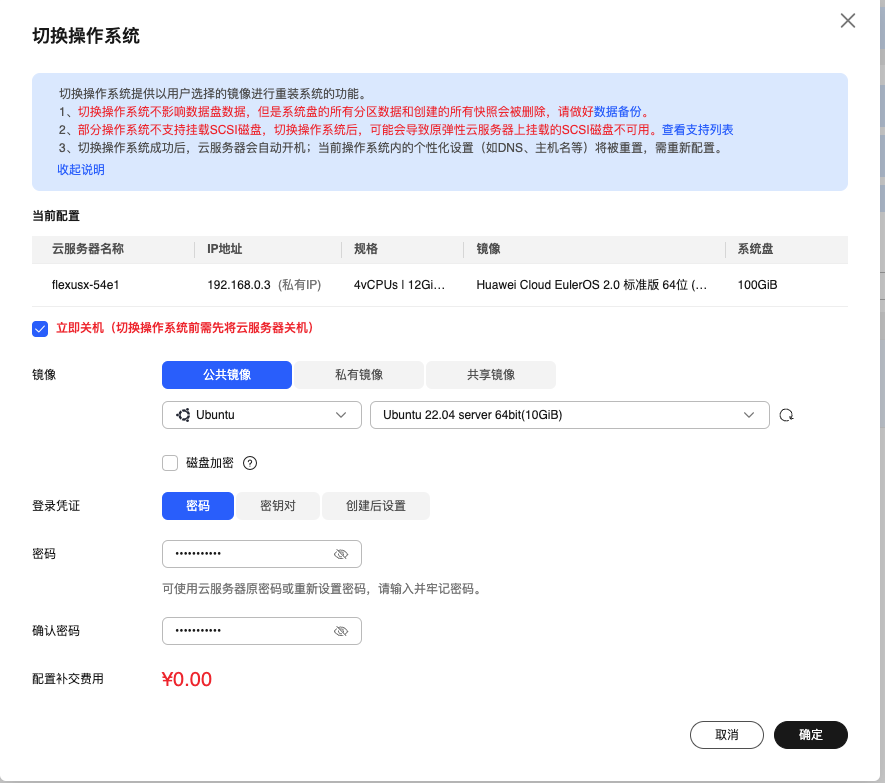The height and width of the screenshot is (783, 885).
Task: Choose 密钥对 login credential option
Action: pos(278,506)
